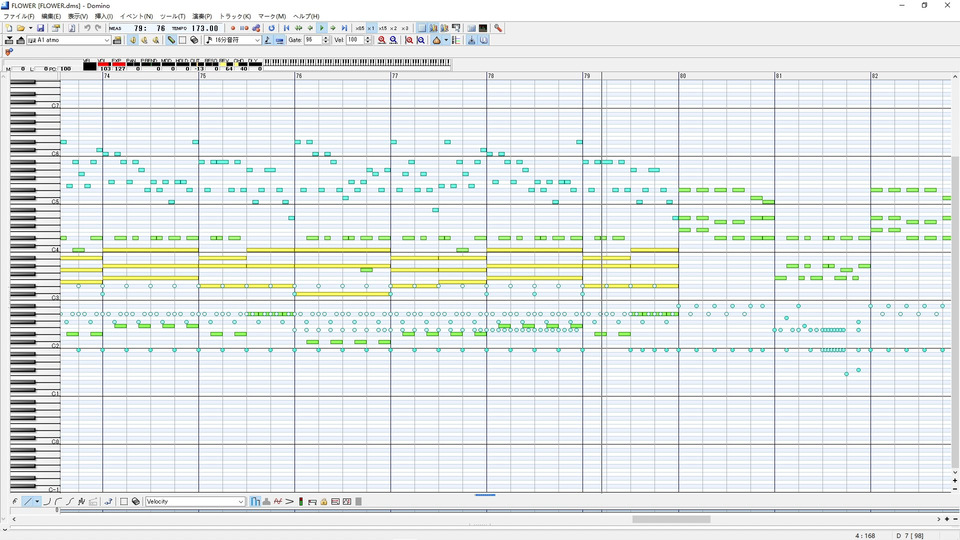The image size is (960, 540).
Task: Select the pencil draw tool
Action: click(171, 40)
